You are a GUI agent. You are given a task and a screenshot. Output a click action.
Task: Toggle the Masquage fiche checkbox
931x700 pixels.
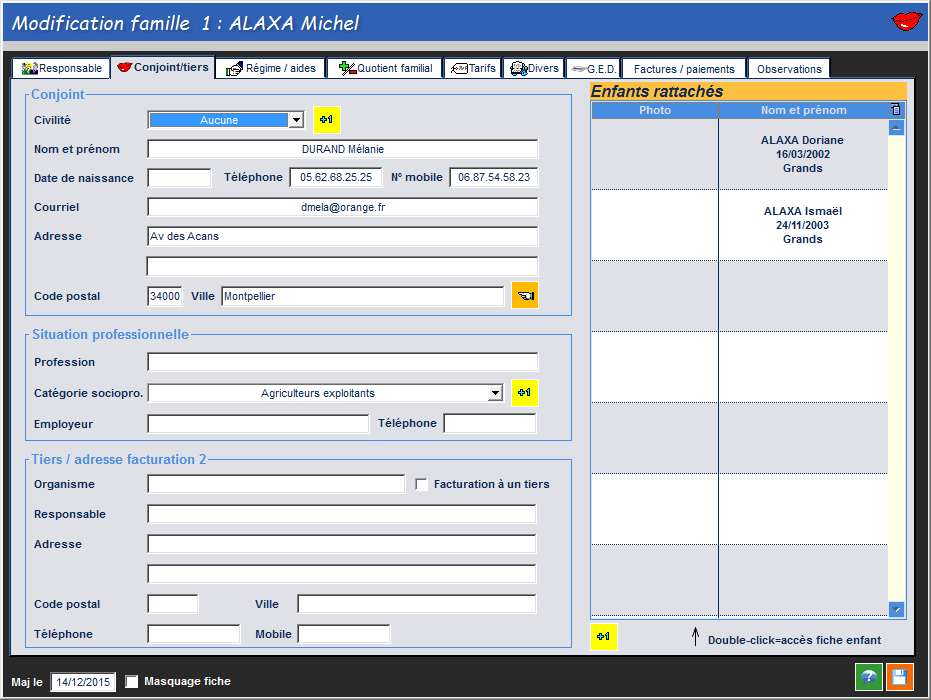(132, 682)
